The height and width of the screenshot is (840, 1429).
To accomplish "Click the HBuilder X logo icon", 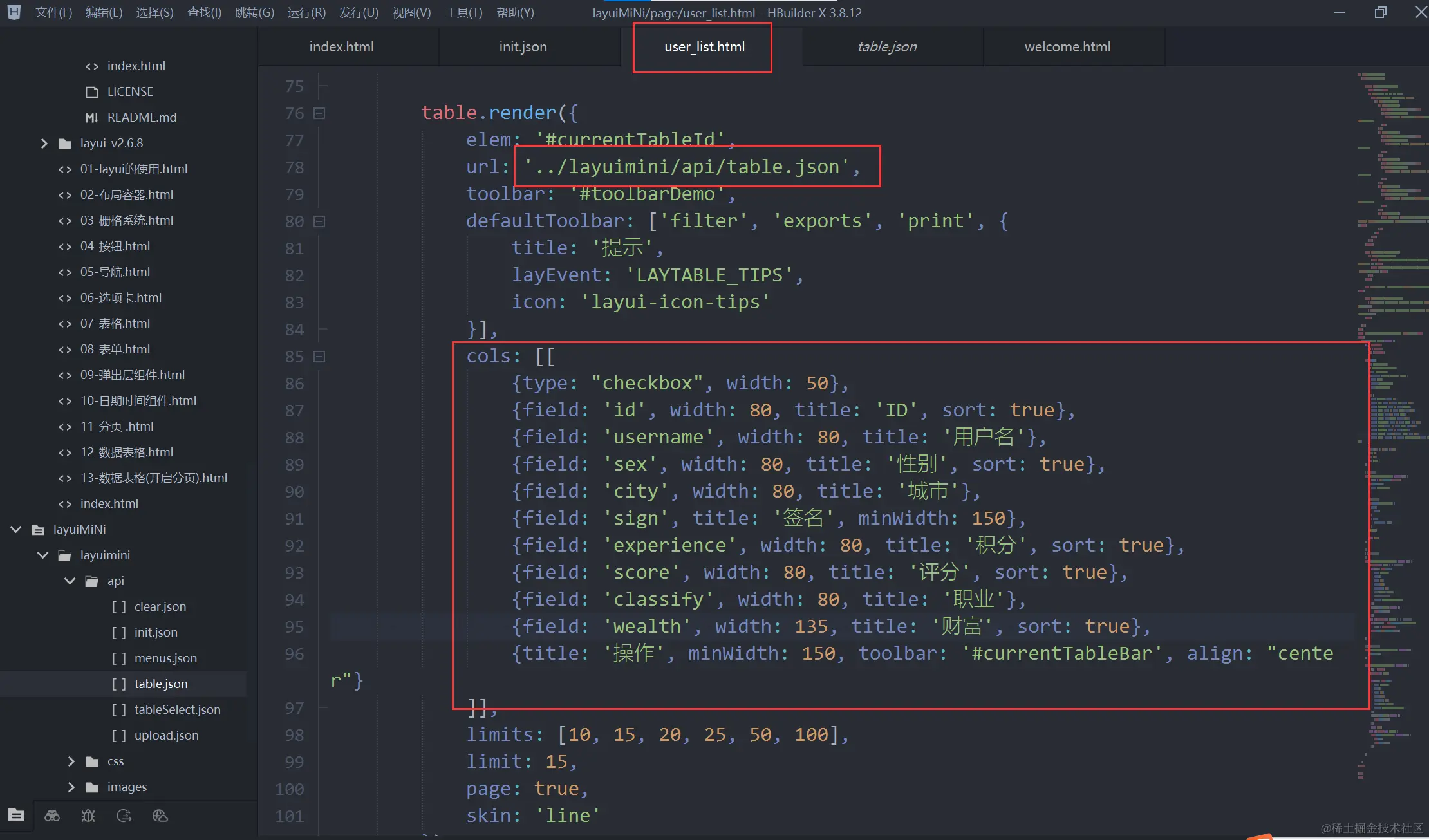I will pyautogui.click(x=14, y=12).
